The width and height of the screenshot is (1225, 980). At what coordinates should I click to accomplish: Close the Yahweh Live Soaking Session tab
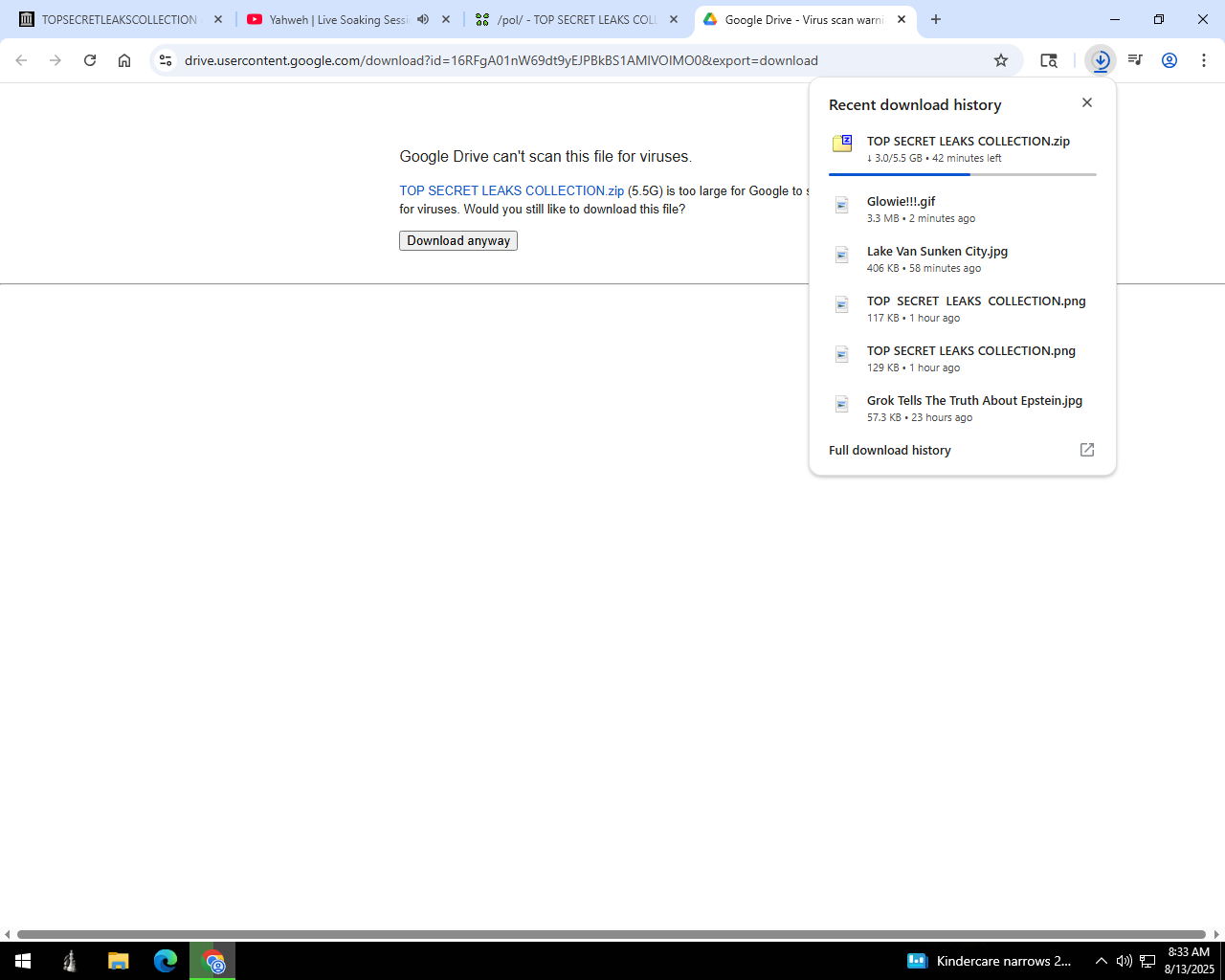446,19
